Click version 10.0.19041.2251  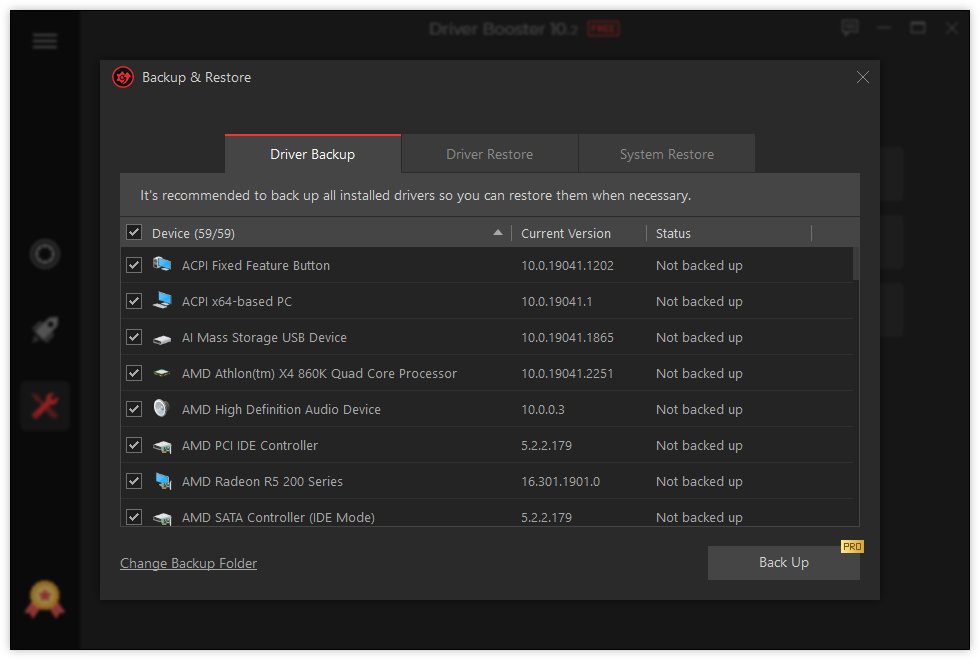pos(568,373)
